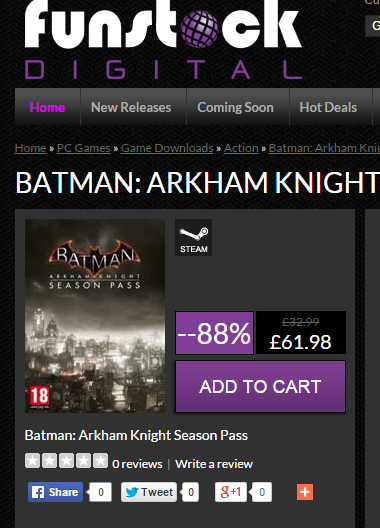Open the Coming Soon tab
The width and height of the screenshot is (380, 528).
click(x=235, y=107)
